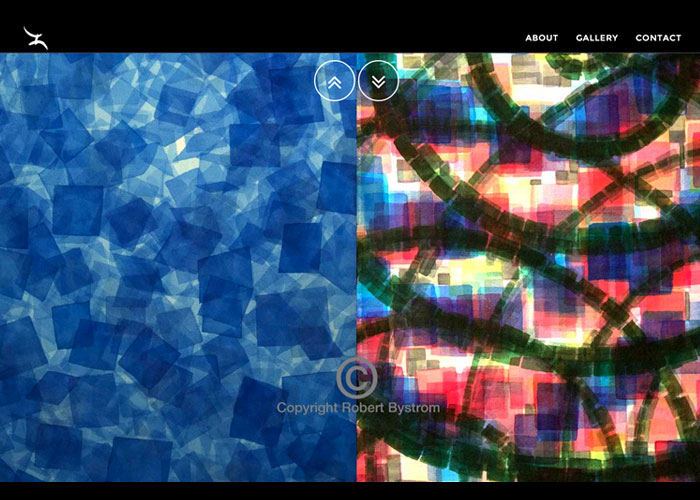Click the boundary between the two artworks
This screenshot has width=700, height=500.
pyautogui.click(x=357, y=250)
